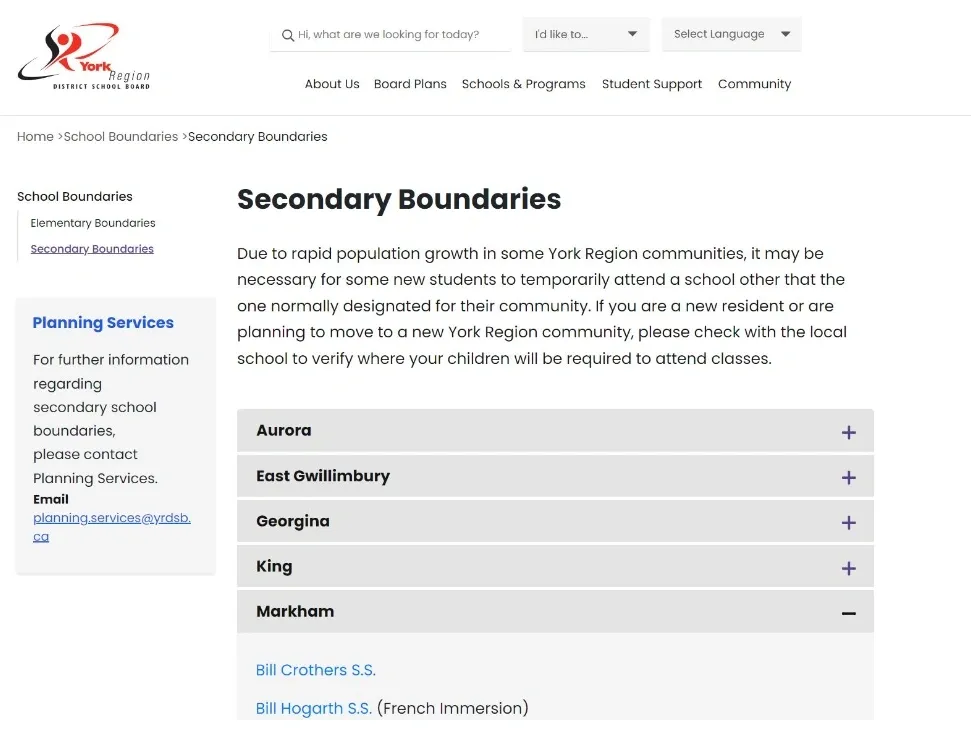Viewport: 971px width, 751px height.
Task: Expand the Georgina accordion header
Action: (292, 521)
